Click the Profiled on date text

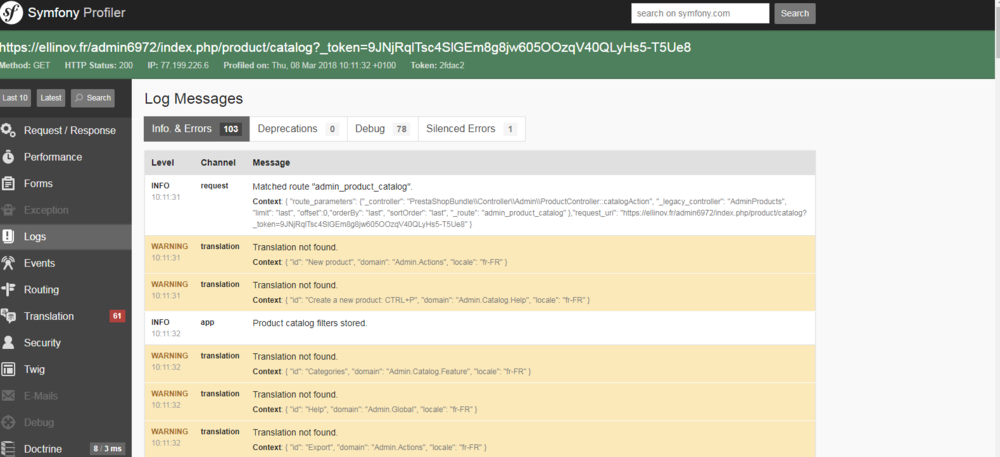click(309, 66)
